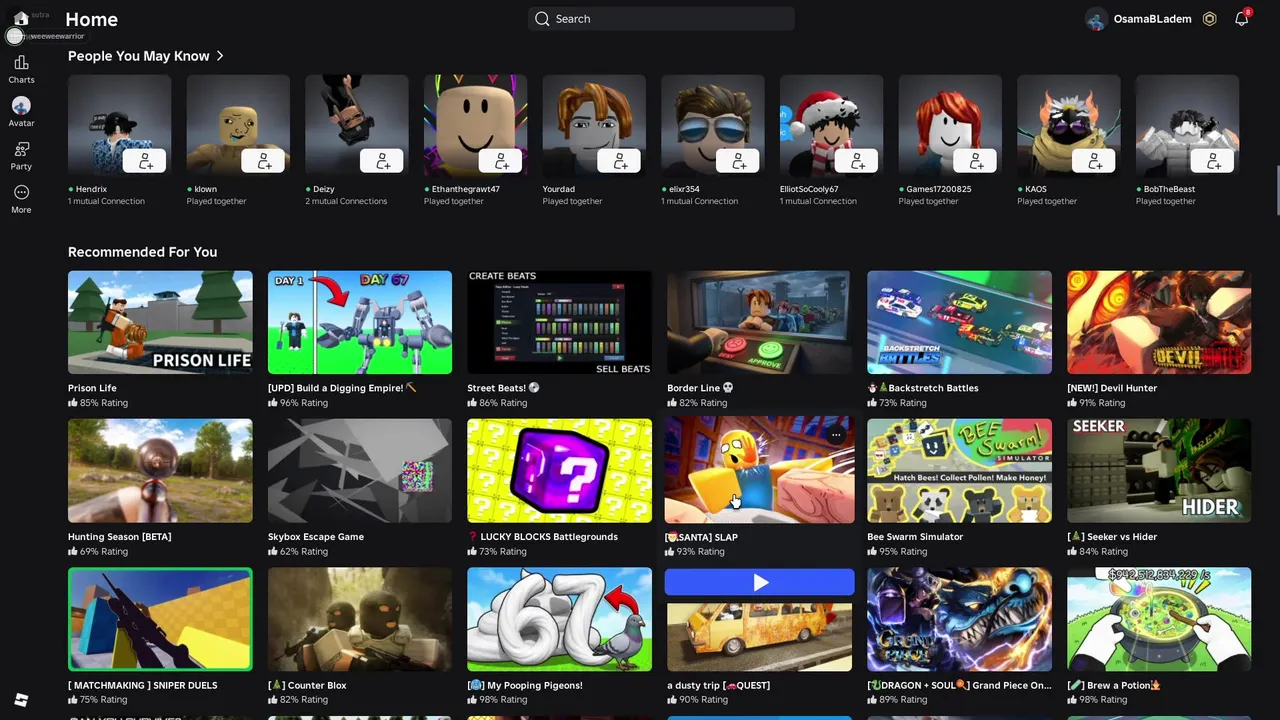Add ElliotSoCooly67 as a connection
The height and width of the screenshot is (720, 1280).
[857, 161]
